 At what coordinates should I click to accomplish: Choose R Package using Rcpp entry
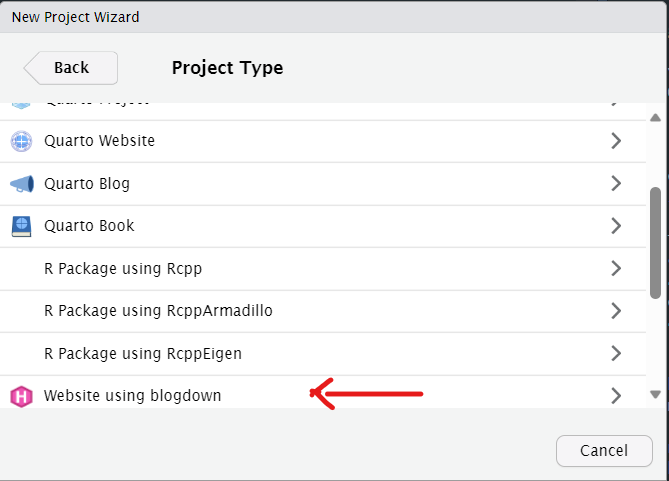click(x=323, y=269)
